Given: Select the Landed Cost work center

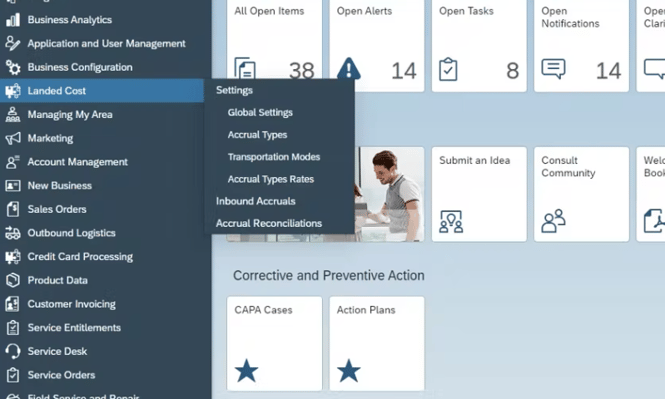Looking at the screenshot, I should click(102, 91).
